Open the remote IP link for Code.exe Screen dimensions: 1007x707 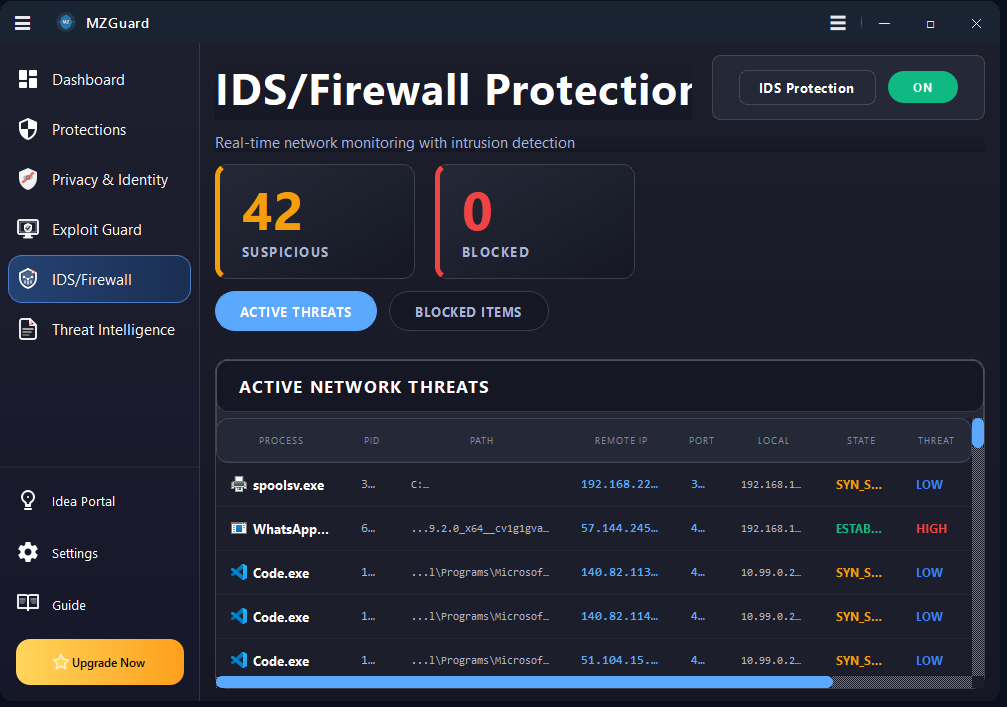pyautogui.click(x=621, y=572)
